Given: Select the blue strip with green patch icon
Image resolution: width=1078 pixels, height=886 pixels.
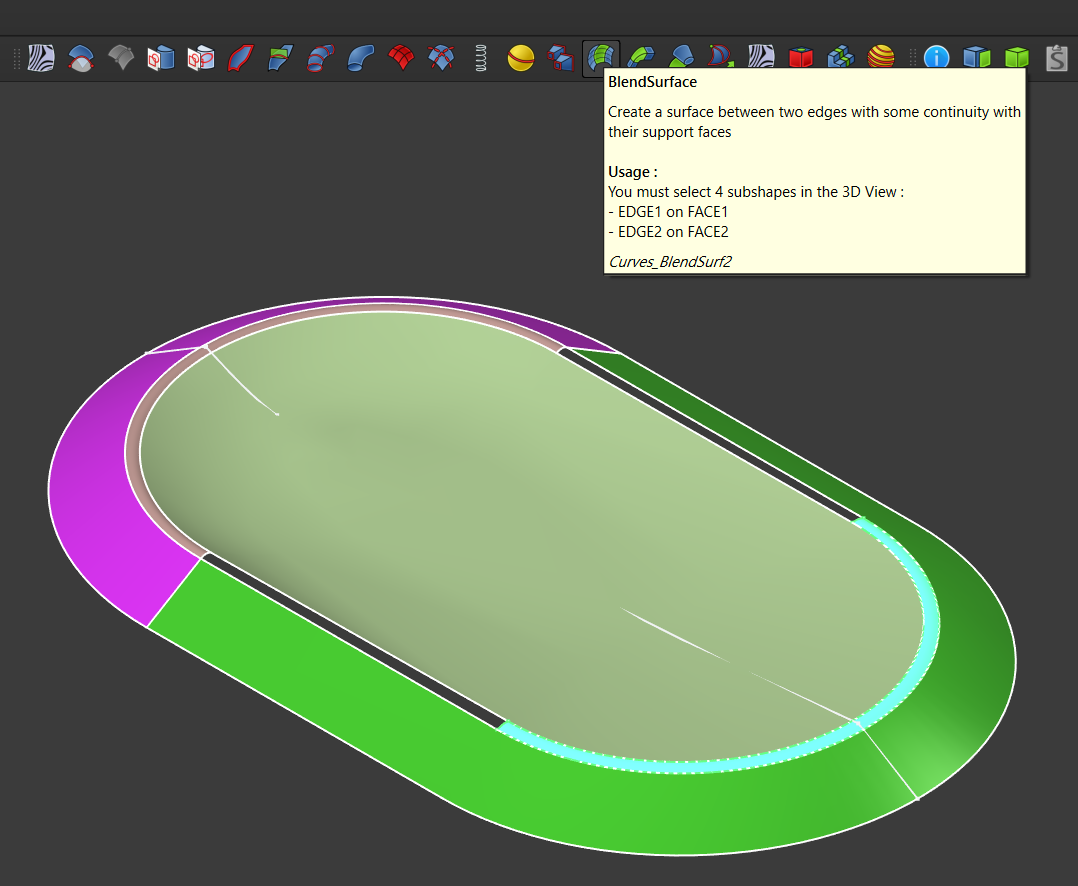Looking at the screenshot, I should [281, 58].
